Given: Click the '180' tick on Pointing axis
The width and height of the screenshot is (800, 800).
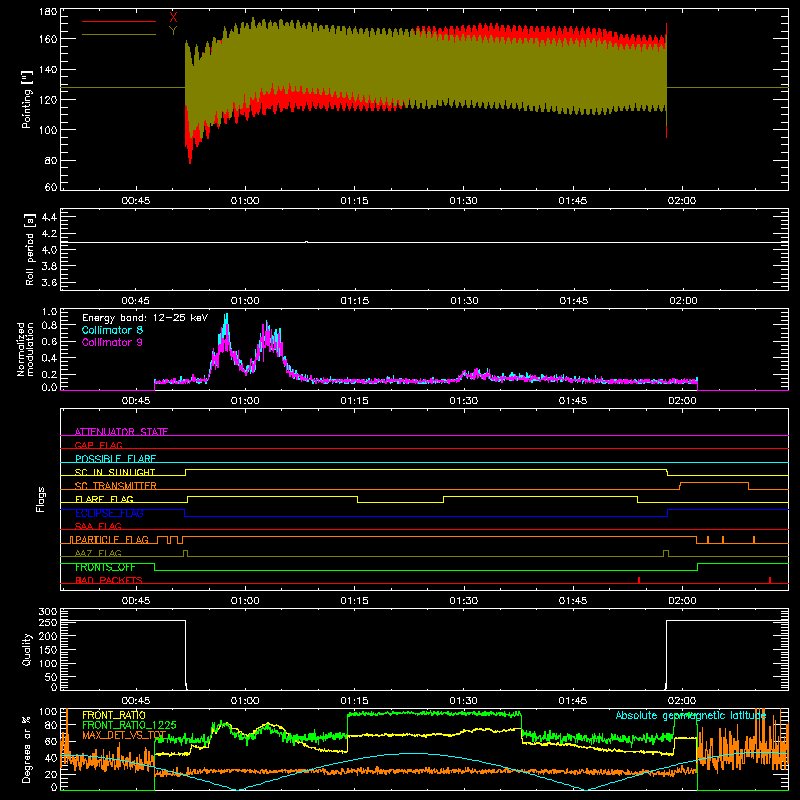Looking at the screenshot, I should click(x=48, y=11).
